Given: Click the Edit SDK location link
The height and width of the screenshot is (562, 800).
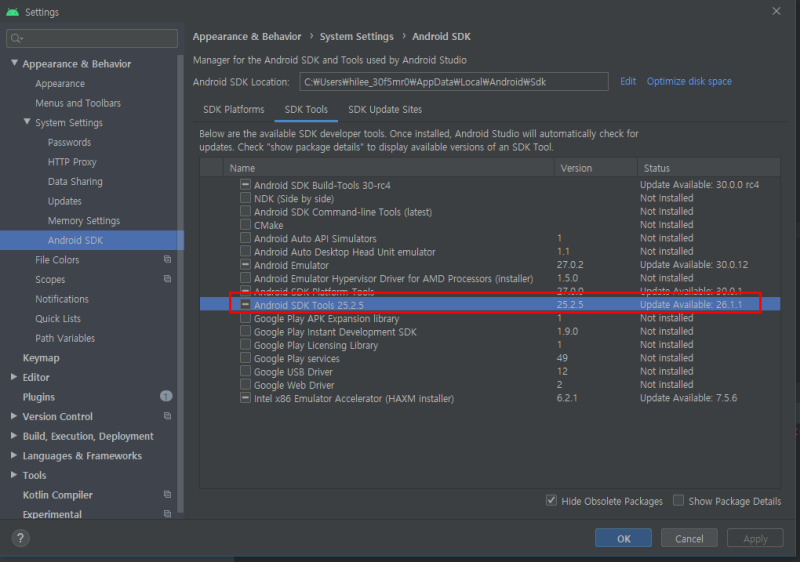Looking at the screenshot, I should tap(628, 82).
